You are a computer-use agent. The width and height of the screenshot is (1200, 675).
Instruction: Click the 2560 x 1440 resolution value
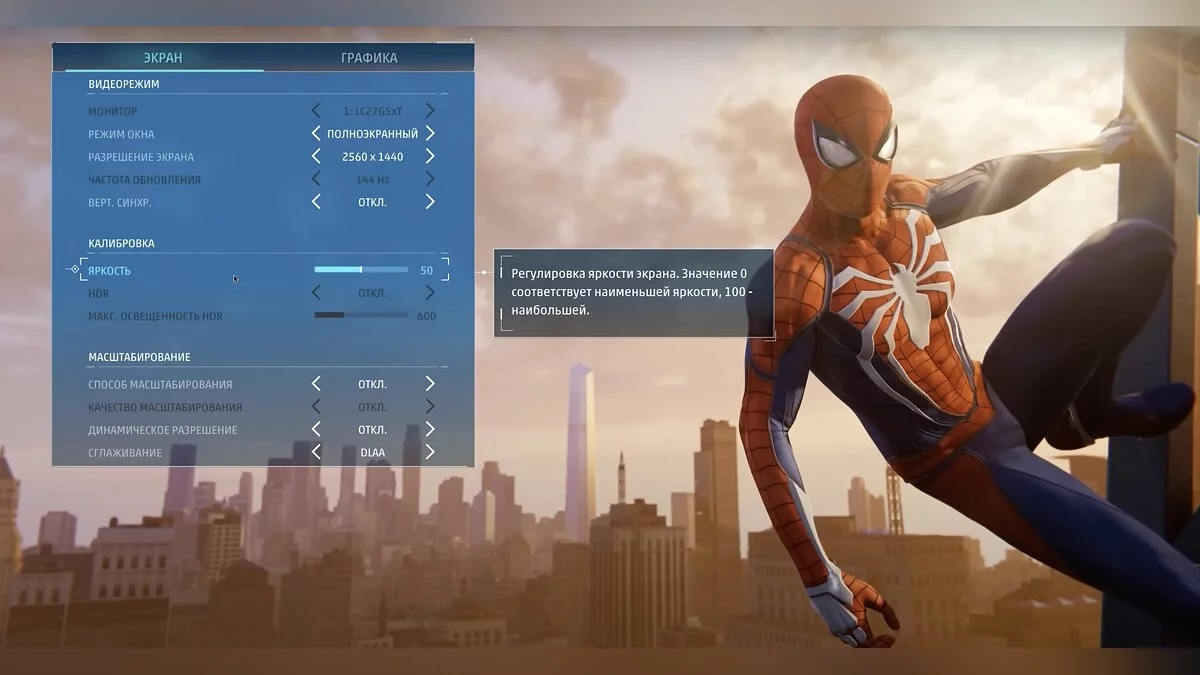[x=373, y=157]
